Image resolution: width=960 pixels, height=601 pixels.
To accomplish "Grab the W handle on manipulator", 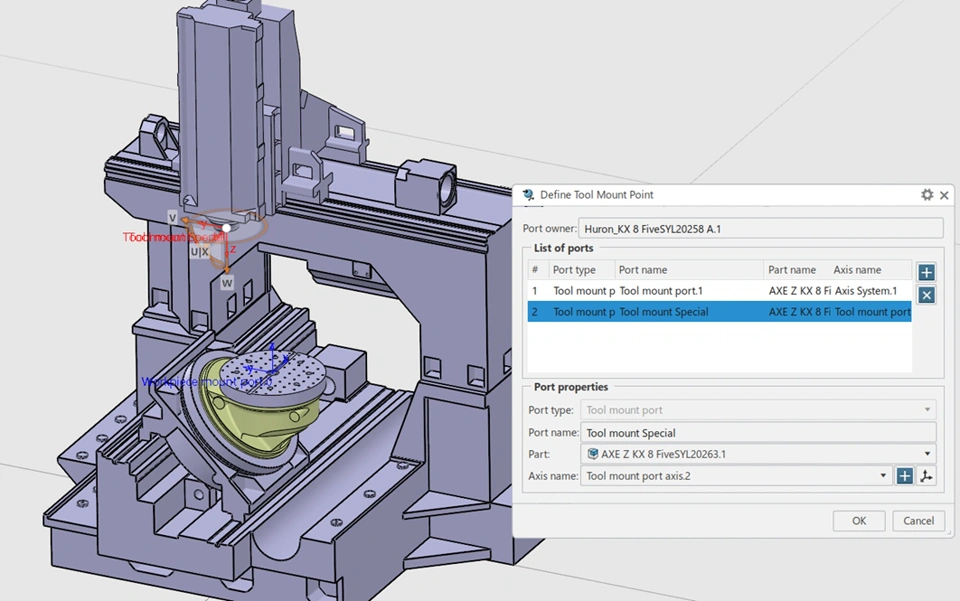I will coord(227,283).
